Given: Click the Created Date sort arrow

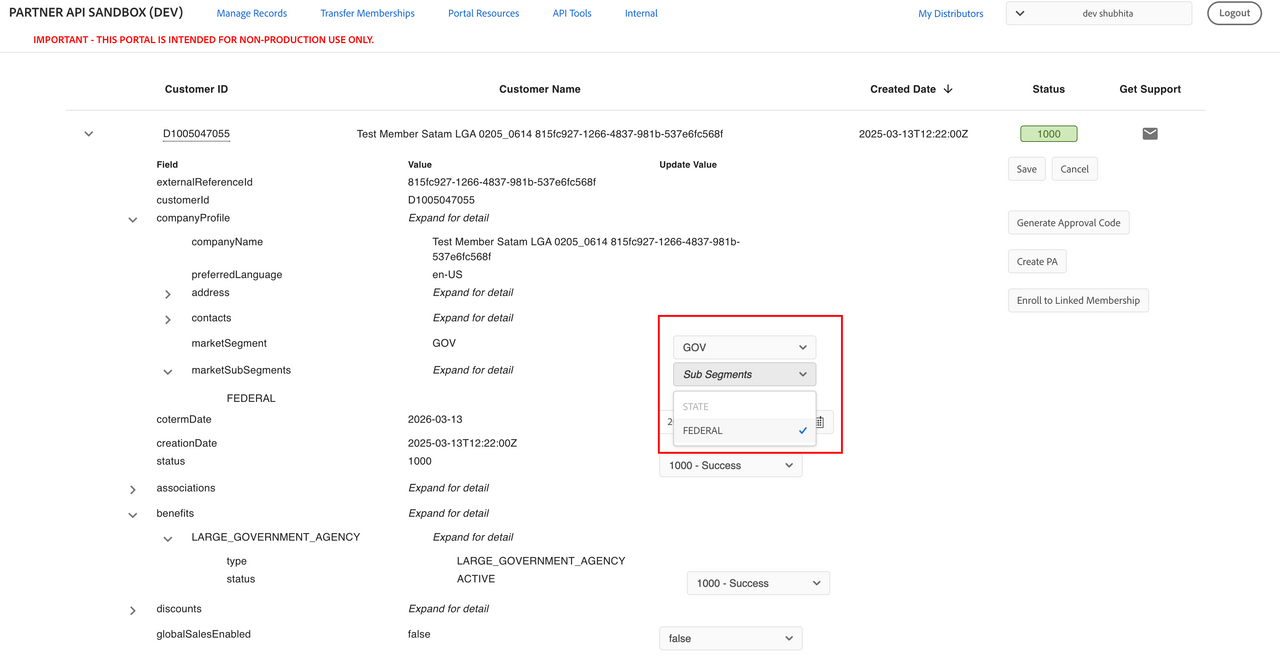Looking at the screenshot, I should click(948, 89).
